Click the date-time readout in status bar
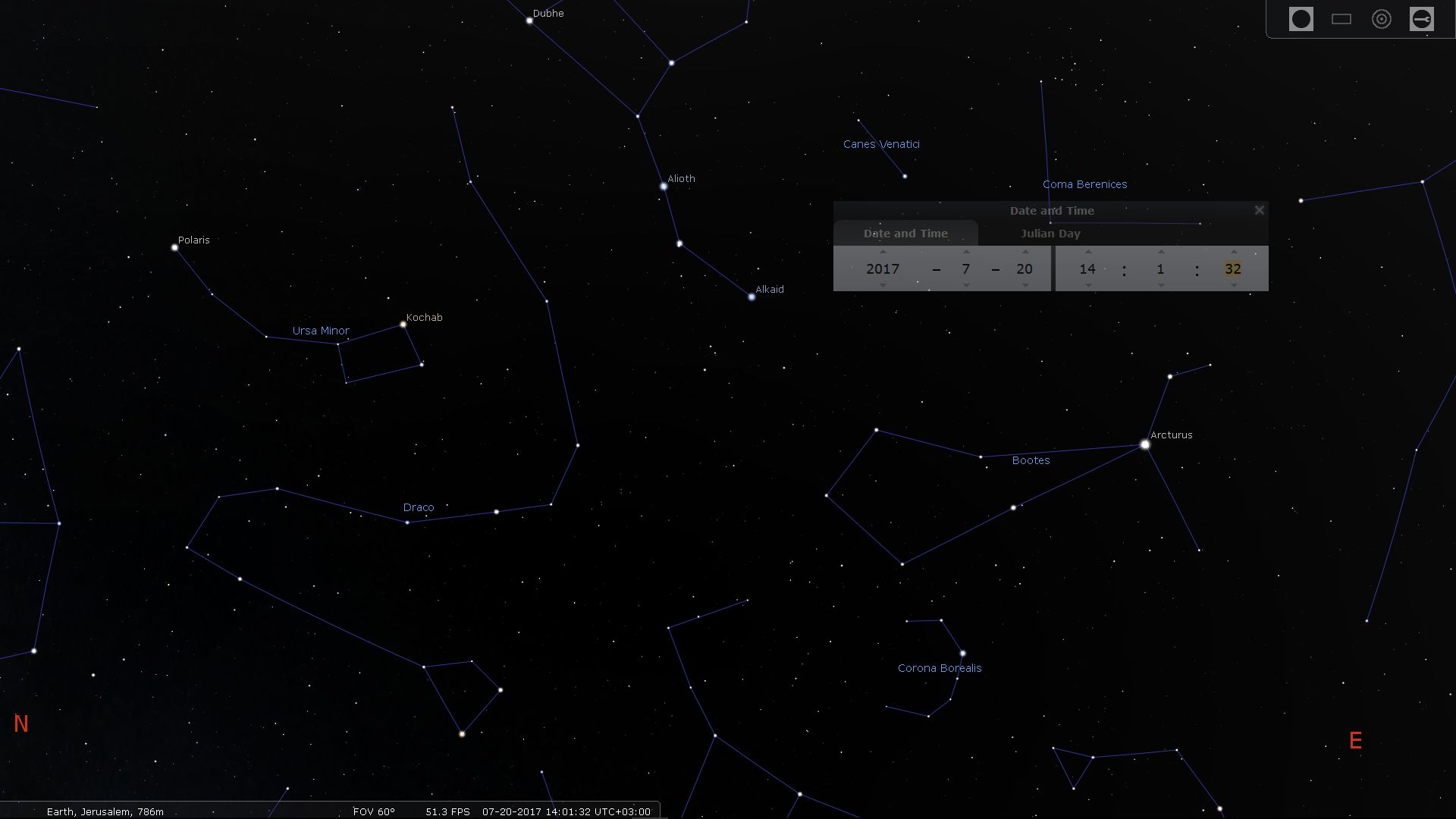 click(x=566, y=811)
